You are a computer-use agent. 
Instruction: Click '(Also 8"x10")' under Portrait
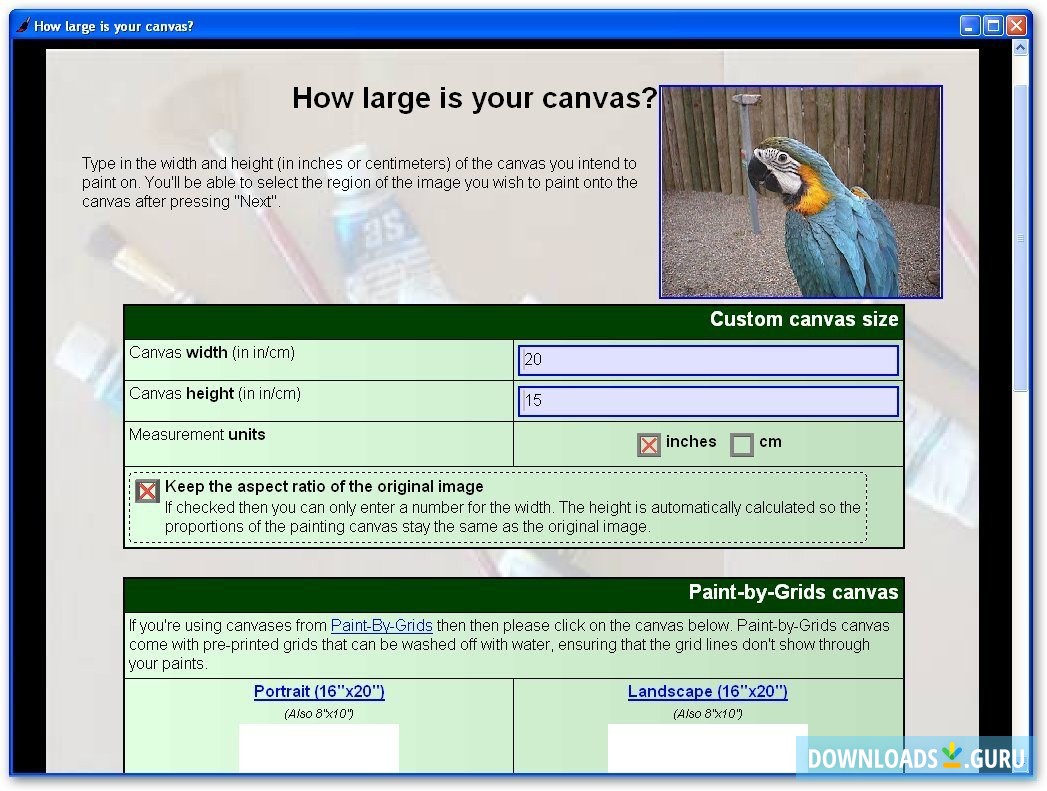point(319,714)
